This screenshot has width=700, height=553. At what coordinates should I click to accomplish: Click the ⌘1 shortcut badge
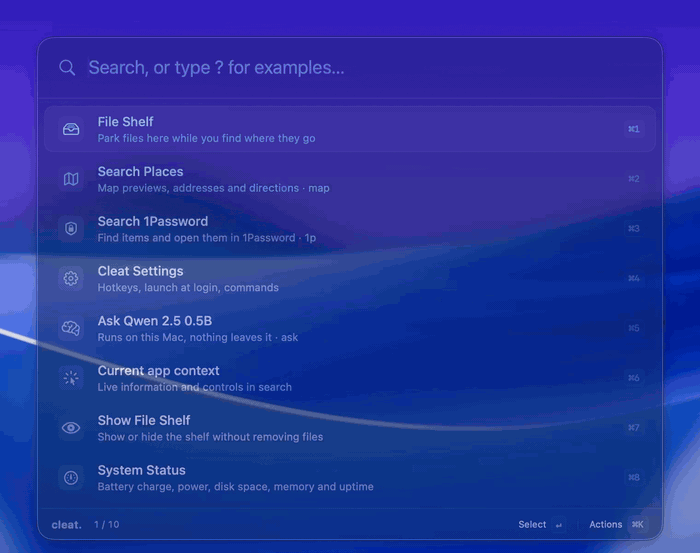[x=634, y=129]
